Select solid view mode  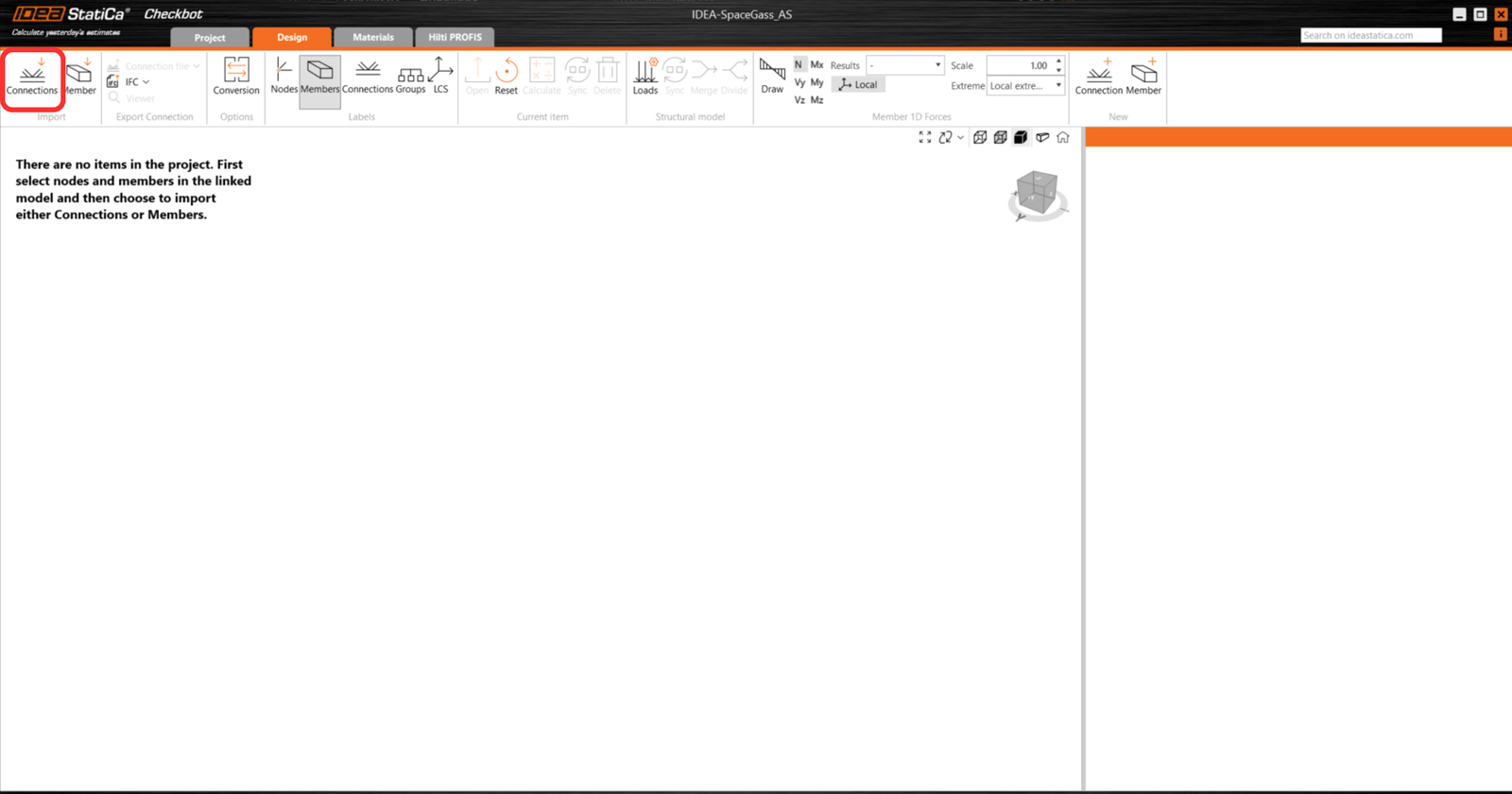[1021, 138]
